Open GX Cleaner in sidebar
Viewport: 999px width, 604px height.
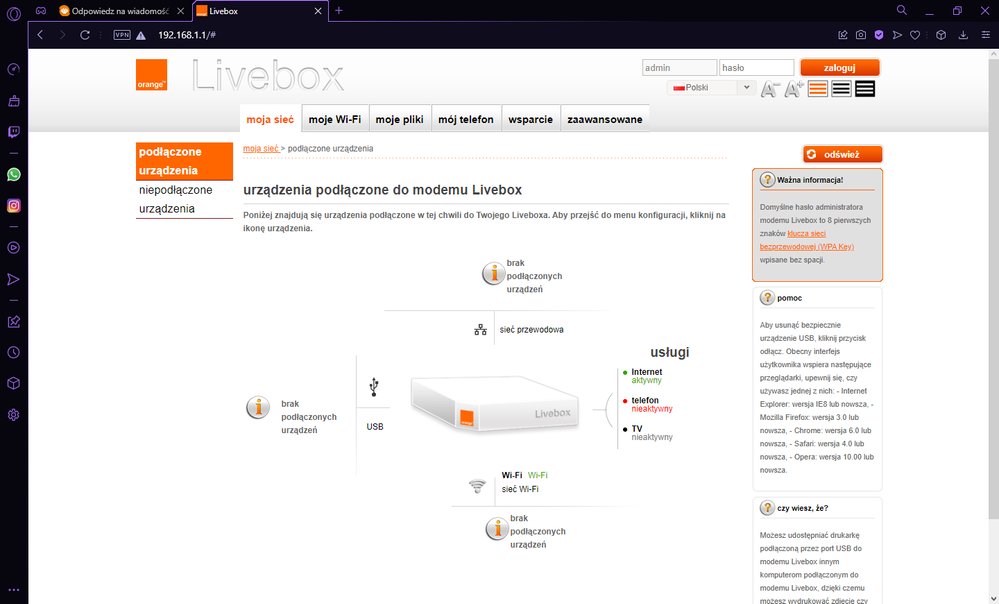pos(13,101)
